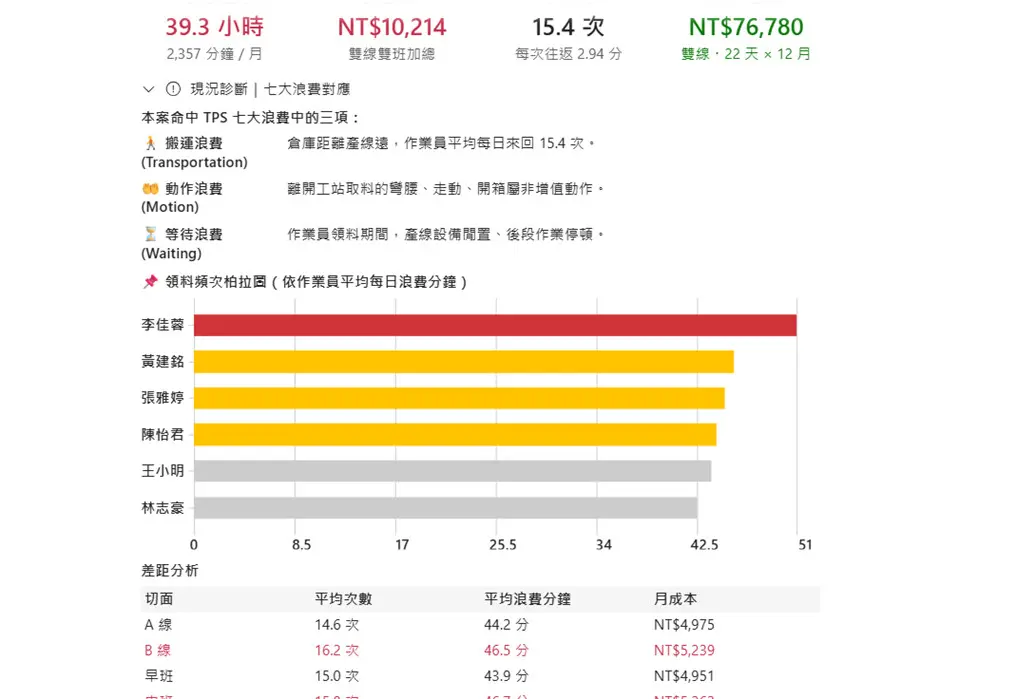Select the gray 林志豪 bar
Image resolution: width=1035 pixels, height=699 pixels.
[x=446, y=508]
